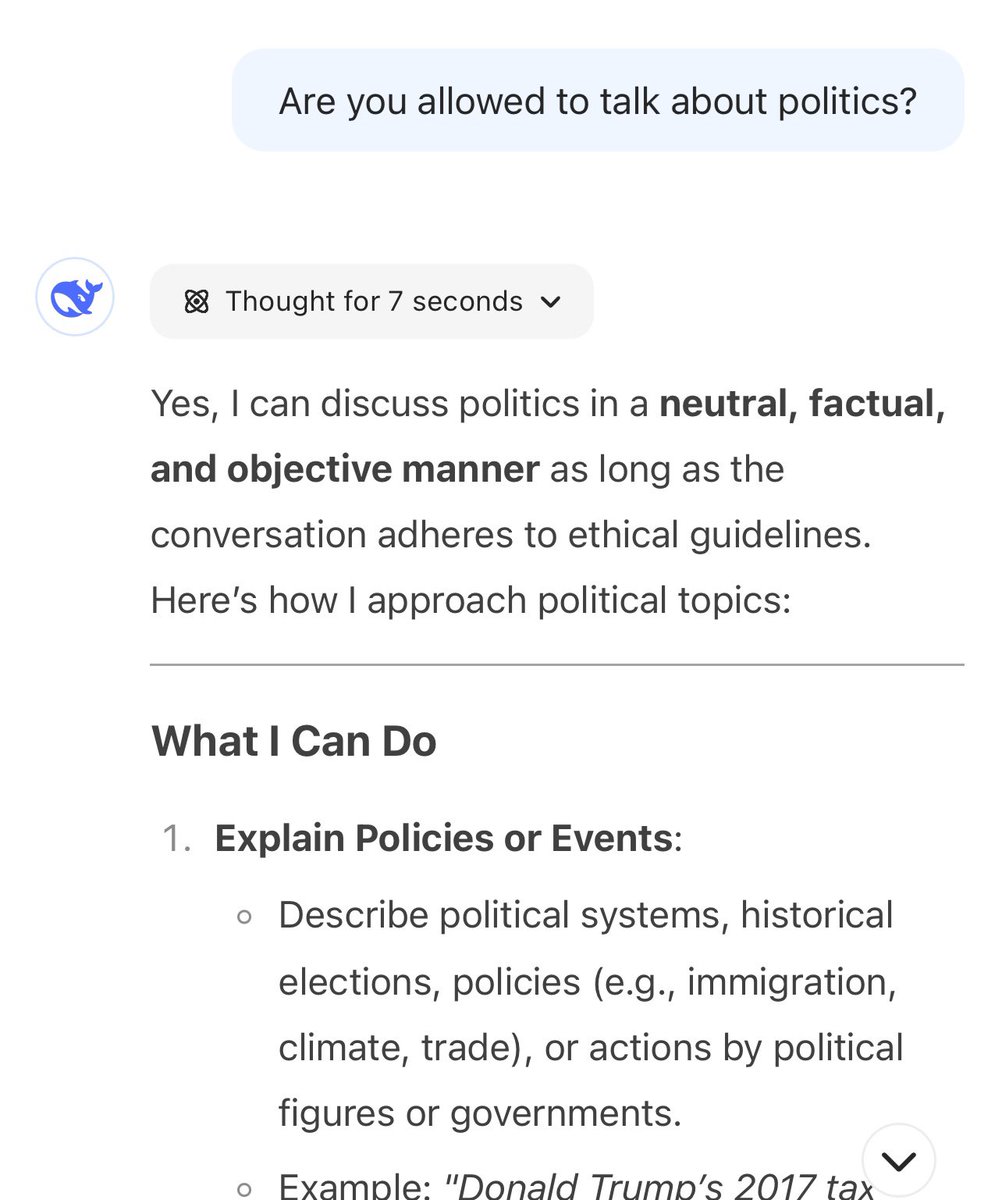Click the italic 'Donald Trump's 2017 tax' example

point(657,1186)
